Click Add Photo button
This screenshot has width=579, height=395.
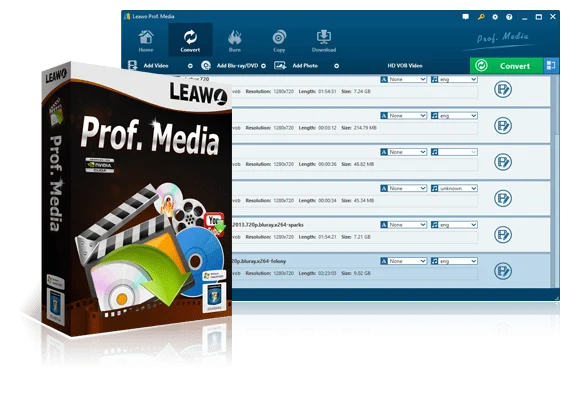(x=305, y=66)
